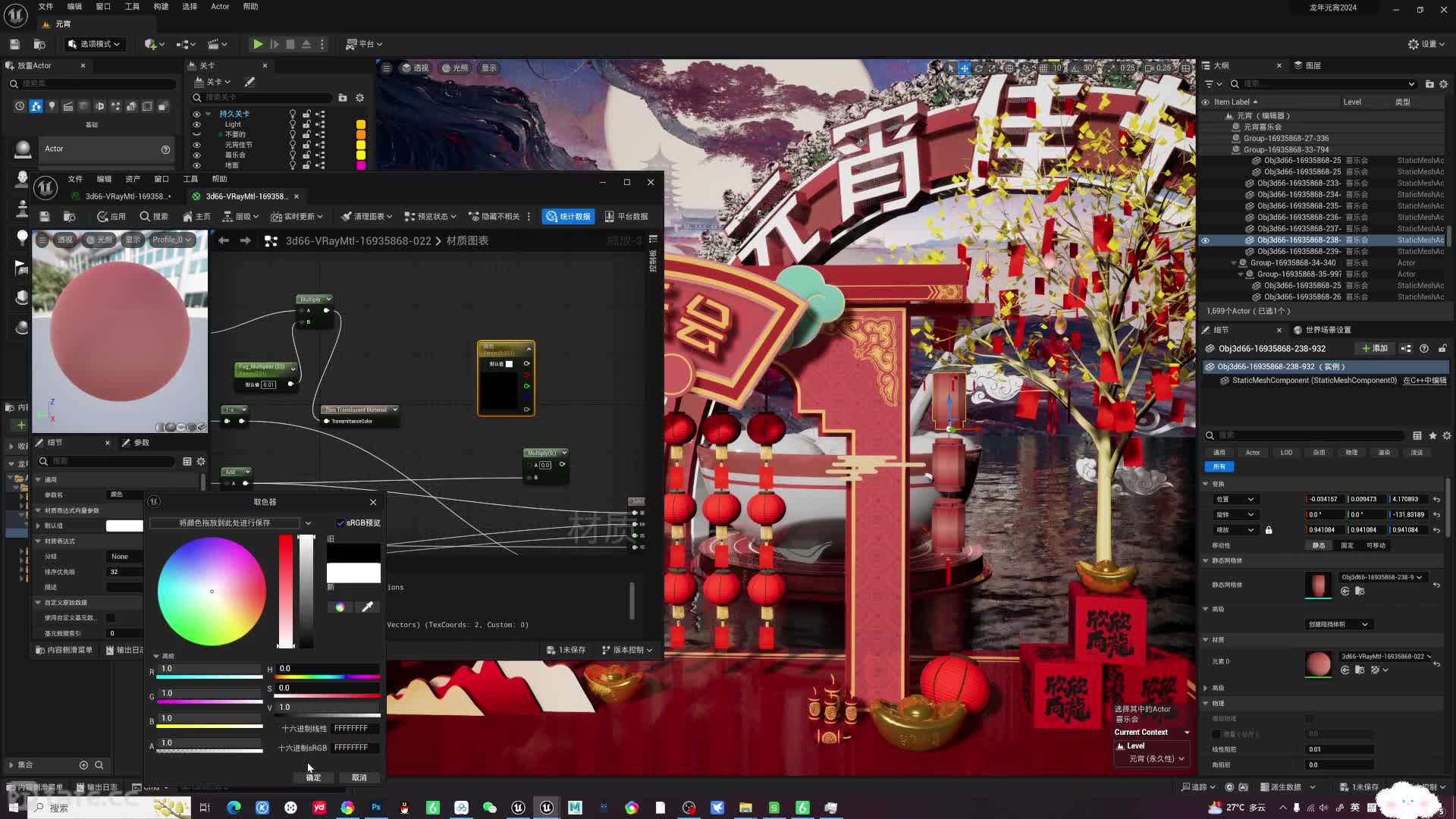
Task: Click the 在C++中编辑 link
Action: point(1425,380)
